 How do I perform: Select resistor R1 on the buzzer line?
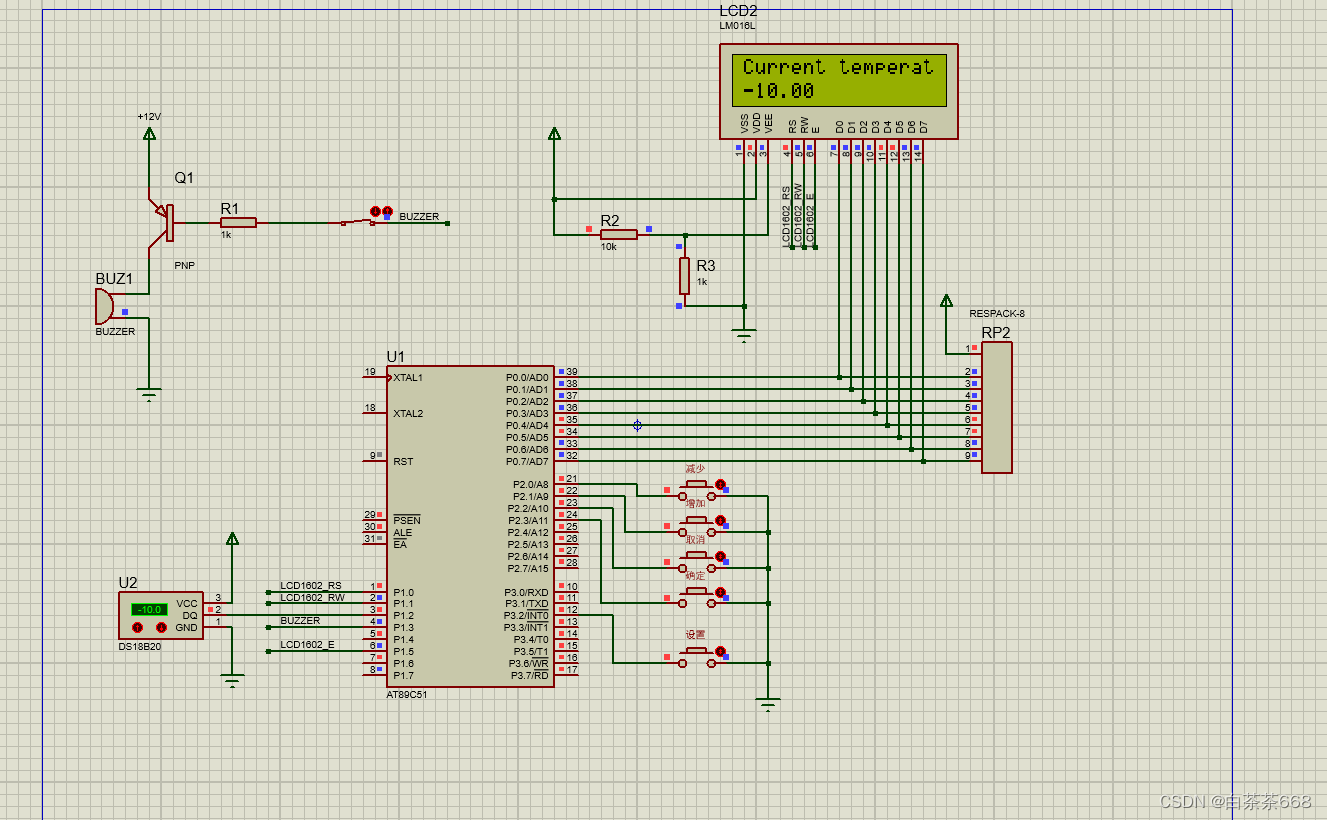(238, 222)
